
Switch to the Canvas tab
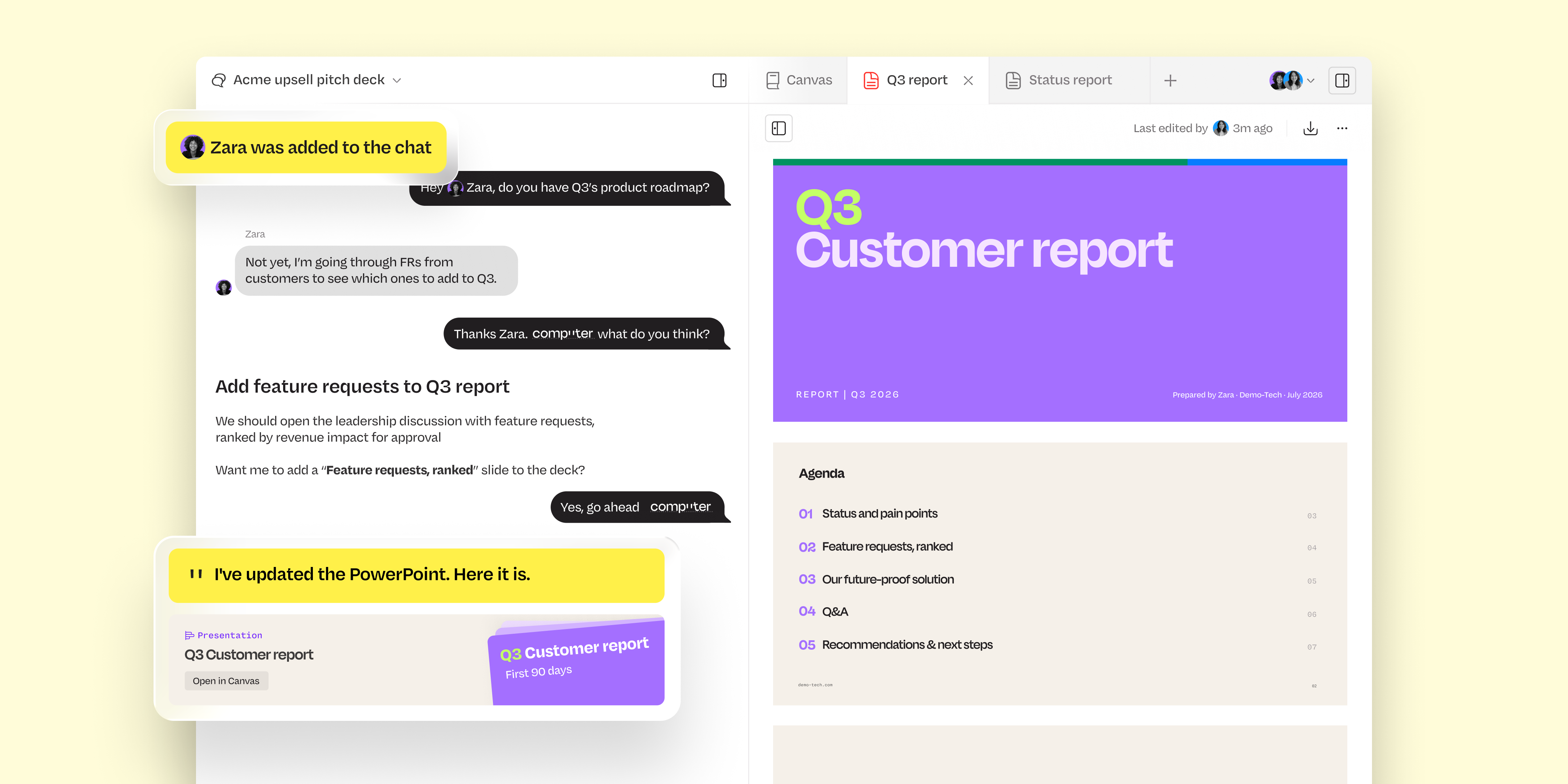(799, 80)
